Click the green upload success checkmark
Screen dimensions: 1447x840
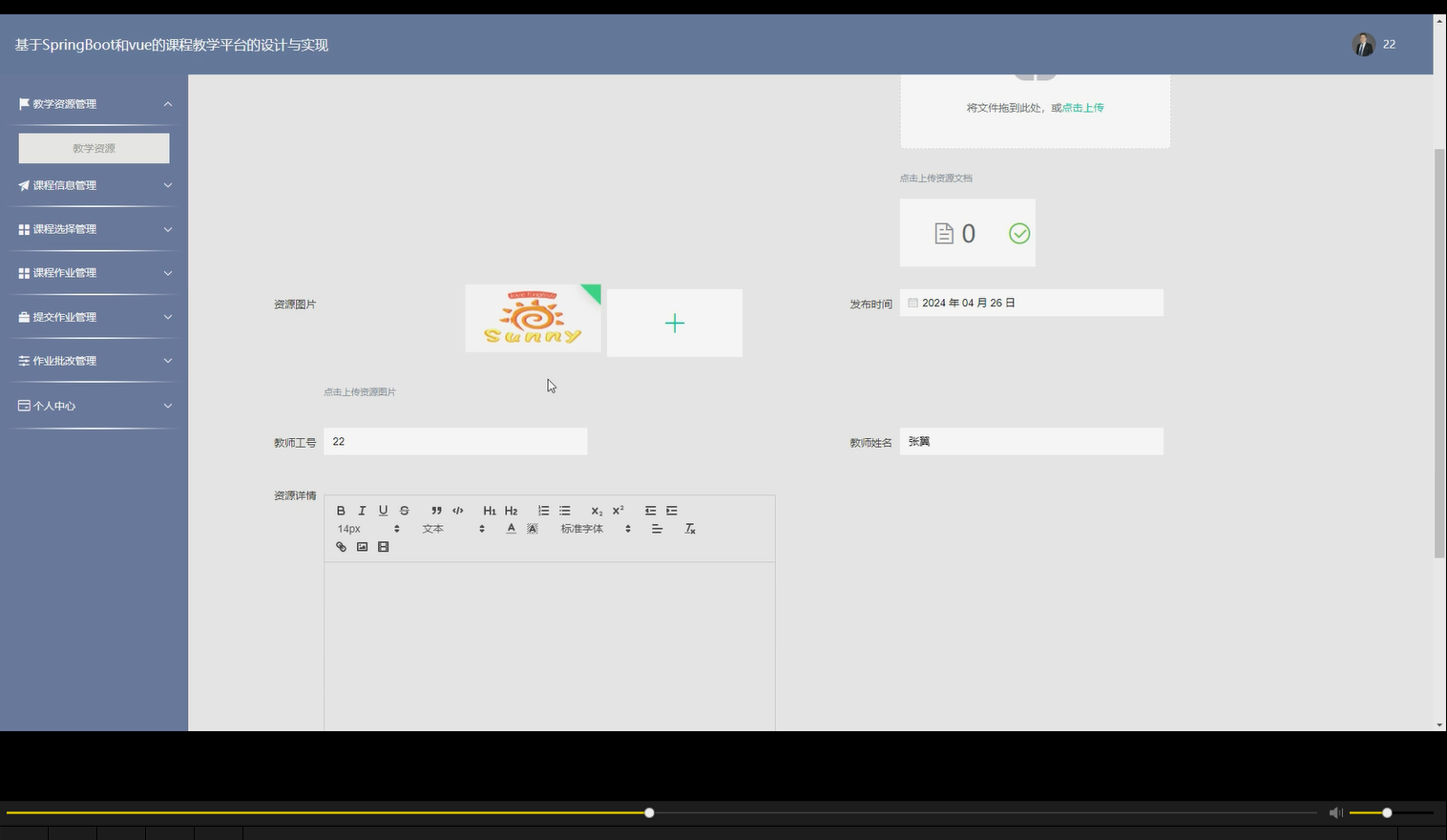(x=1019, y=233)
